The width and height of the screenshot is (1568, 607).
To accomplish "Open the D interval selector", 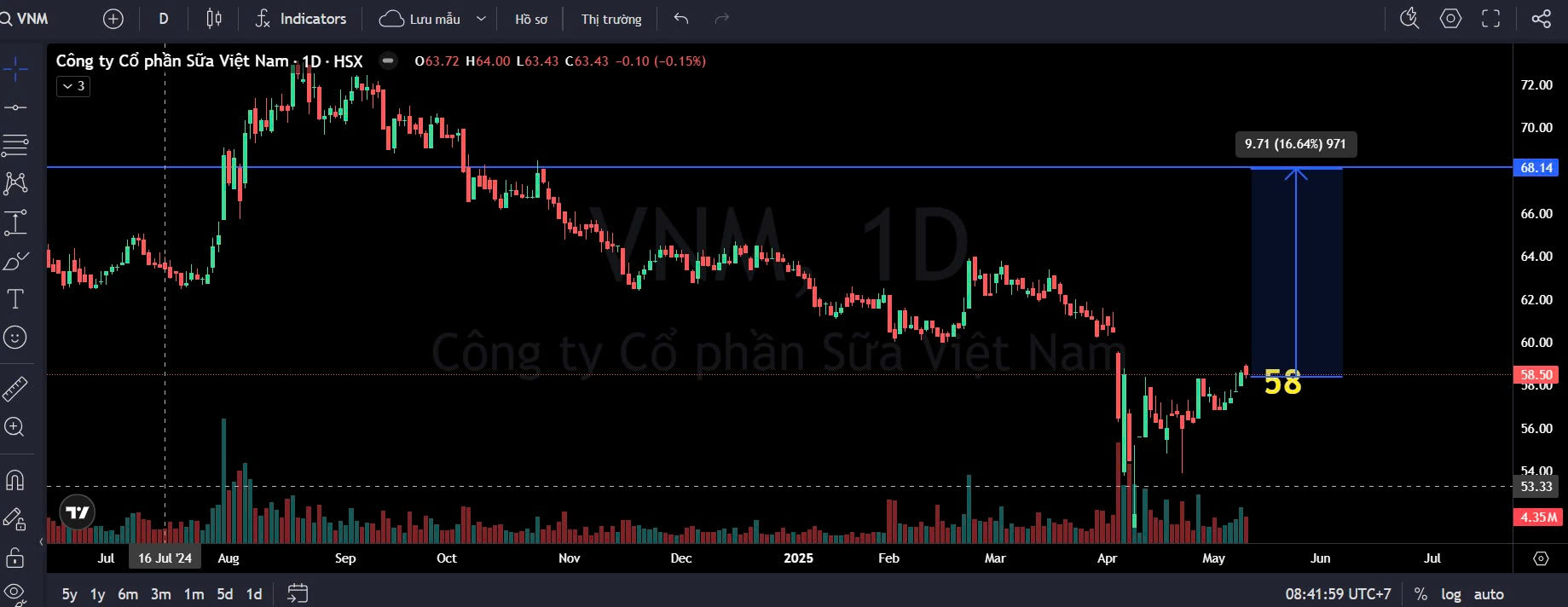I will 164,19.
